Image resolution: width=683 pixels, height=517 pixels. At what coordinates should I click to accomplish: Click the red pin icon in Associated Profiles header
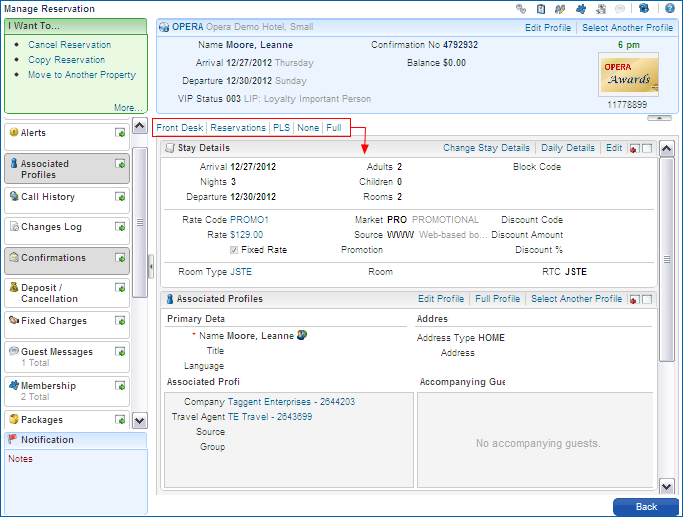[x=634, y=300]
